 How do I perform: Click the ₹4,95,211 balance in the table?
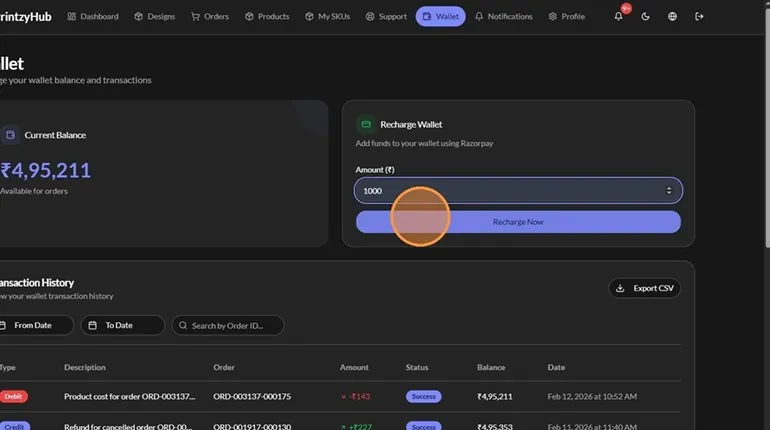[495, 397]
